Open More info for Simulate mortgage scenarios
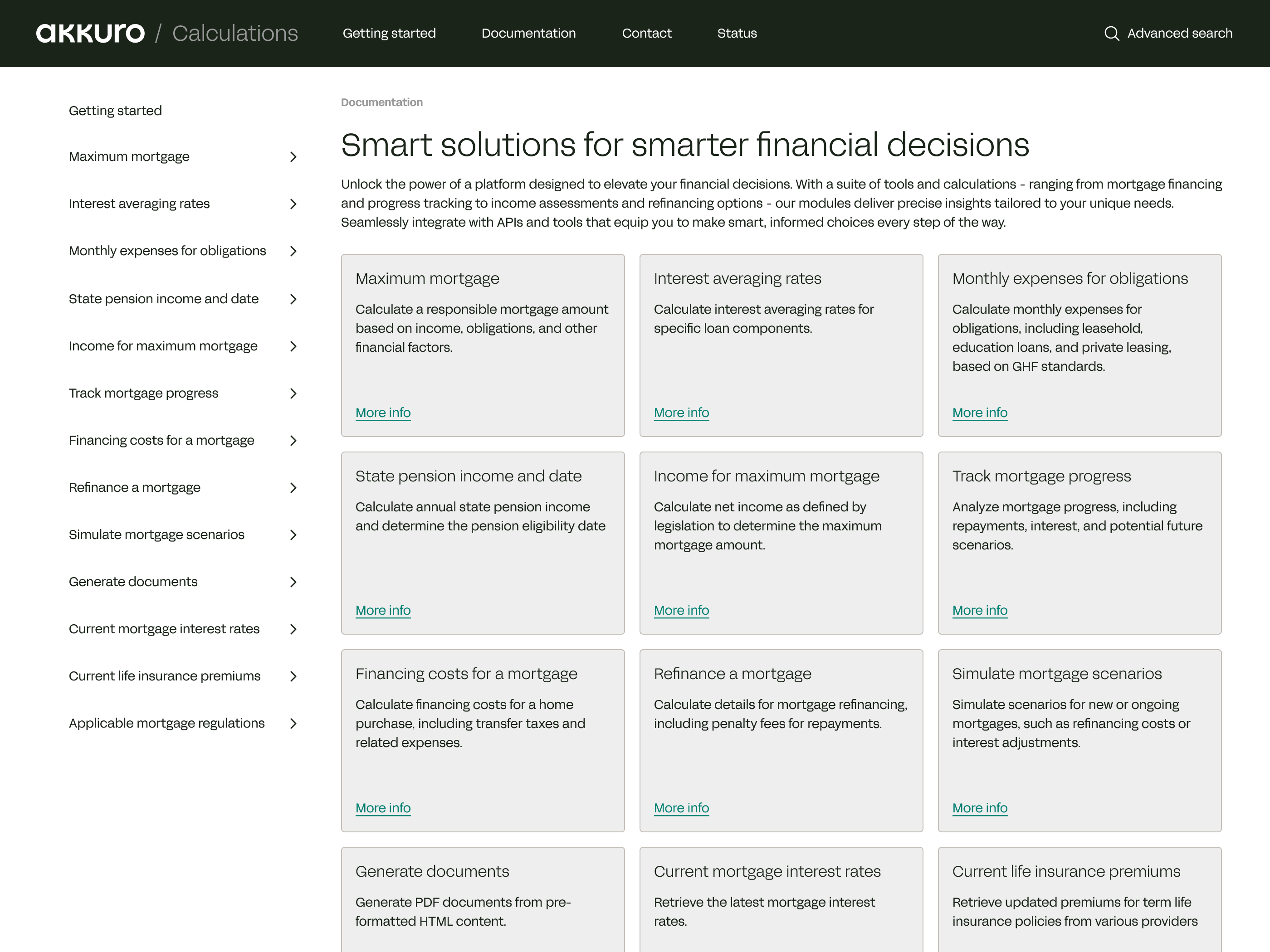Image resolution: width=1270 pixels, height=952 pixels. point(979,807)
